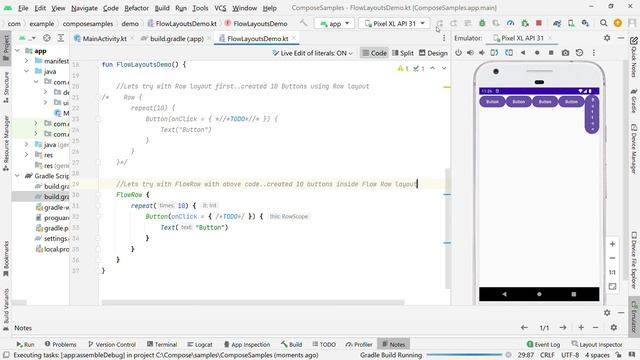Viewport: 640px width, 360px height.
Task: Open Emulator panel settings gear
Action: point(607,38)
